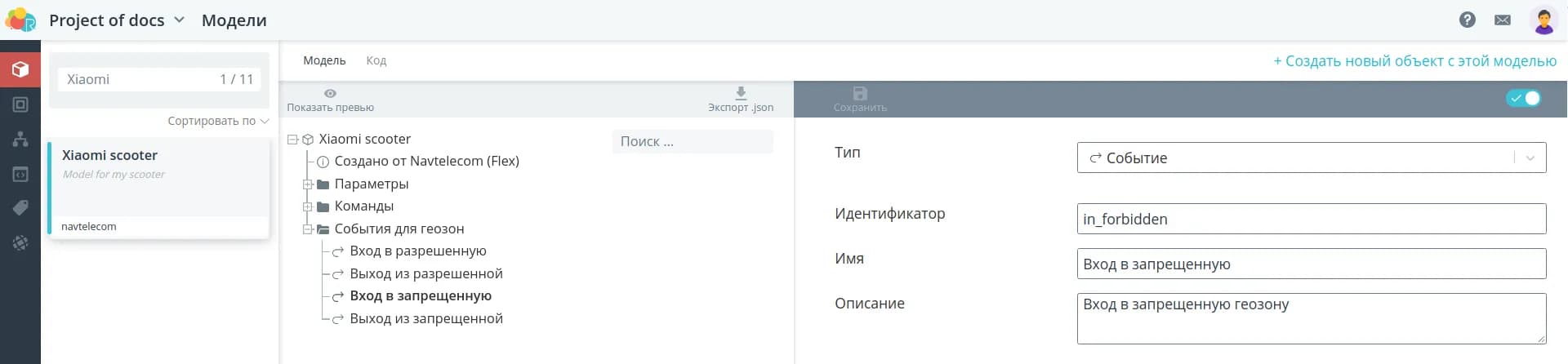Select Выход из запрещенной tree event
Image resolution: width=1568 pixels, height=364 pixels.
[425, 318]
